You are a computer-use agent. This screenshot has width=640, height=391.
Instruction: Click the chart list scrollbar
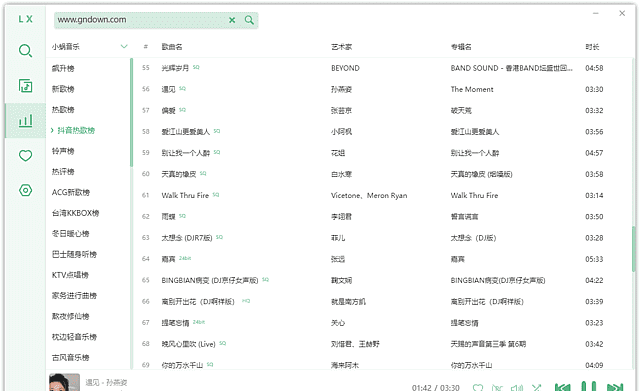131,112
